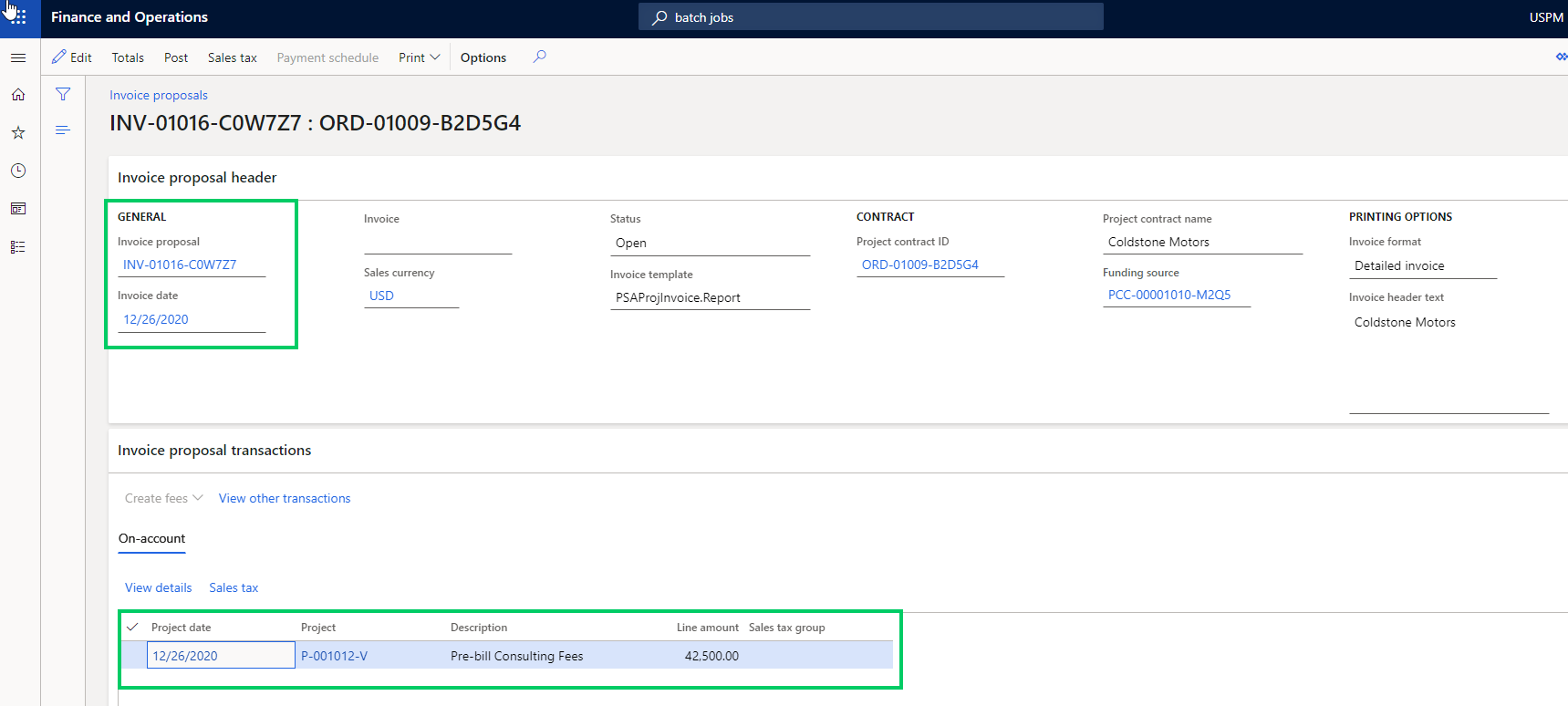Switch to On-account tab
The width and height of the screenshot is (1568, 706).
[x=151, y=539]
